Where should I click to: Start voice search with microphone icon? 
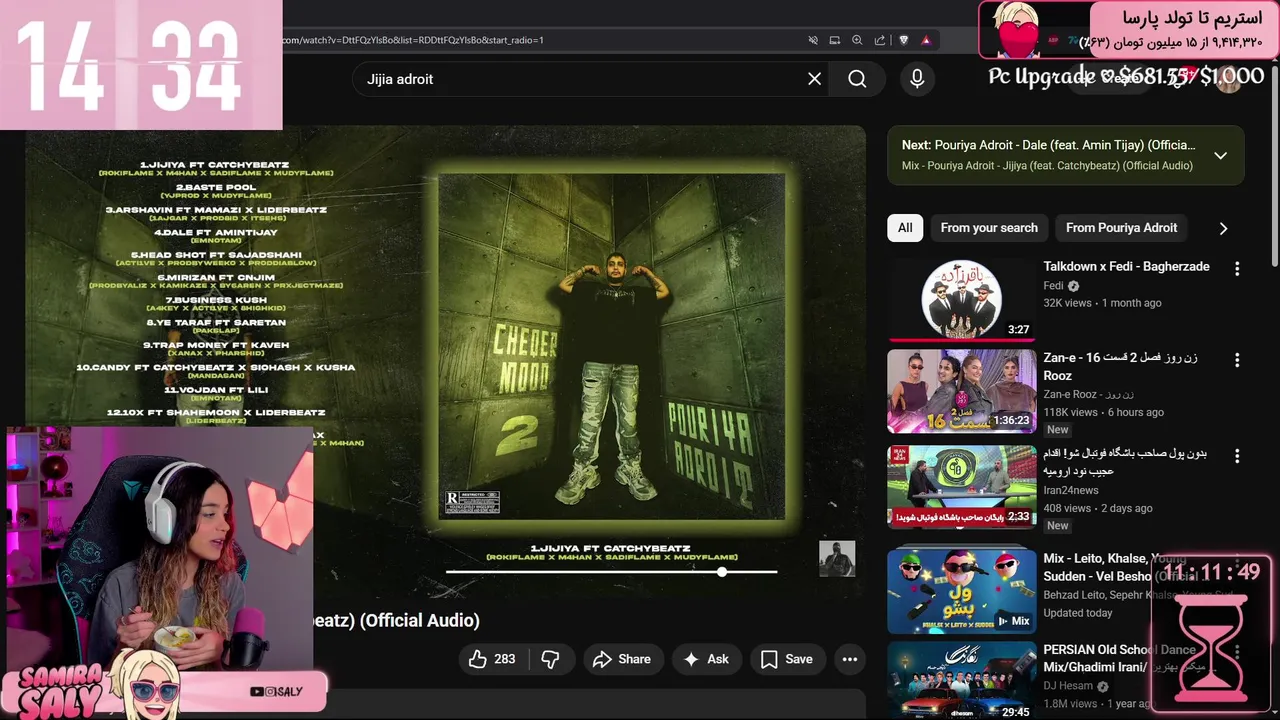point(917,79)
